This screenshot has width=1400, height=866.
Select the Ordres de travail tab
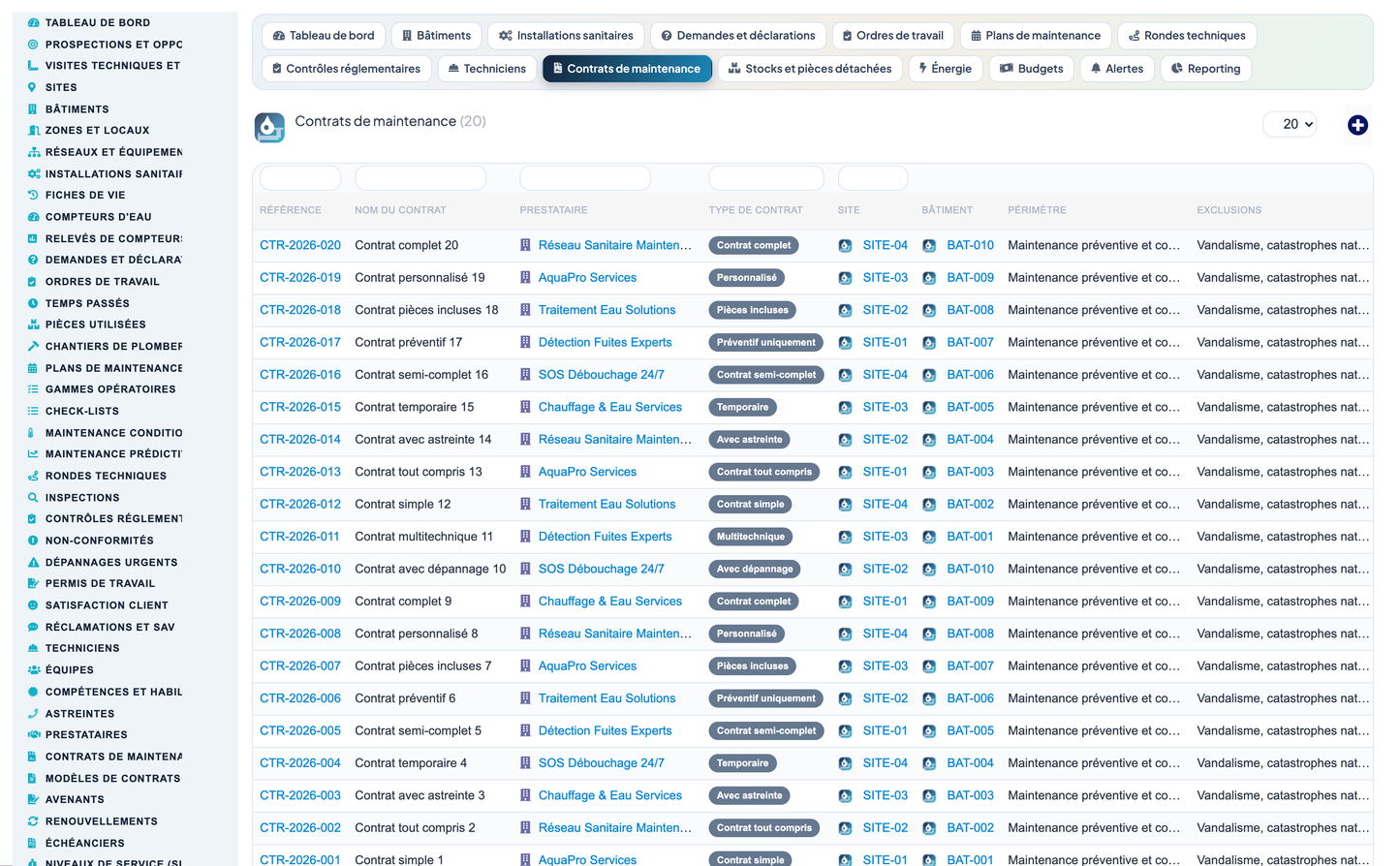(893, 36)
